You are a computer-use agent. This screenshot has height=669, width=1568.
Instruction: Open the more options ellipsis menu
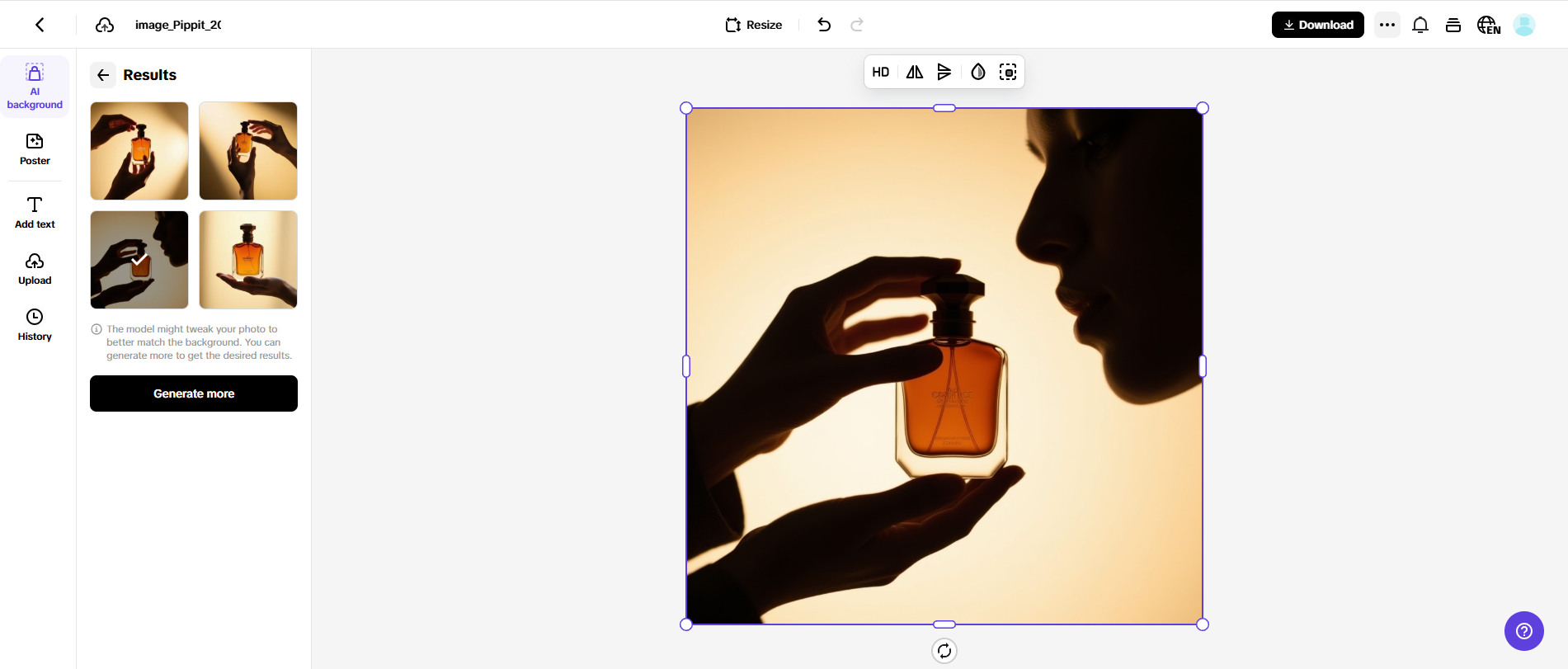pyautogui.click(x=1387, y=25)
